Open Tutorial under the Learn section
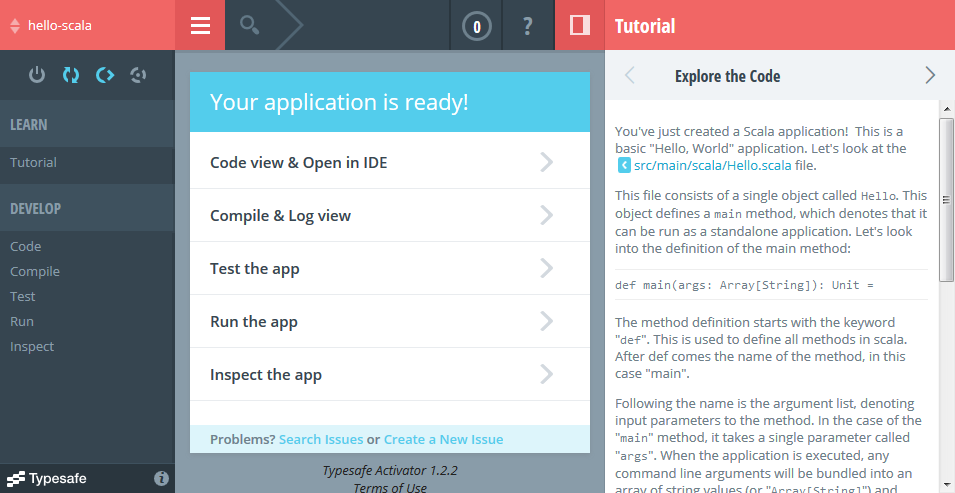Screen dimensions: 955x493 pos(33,162)
